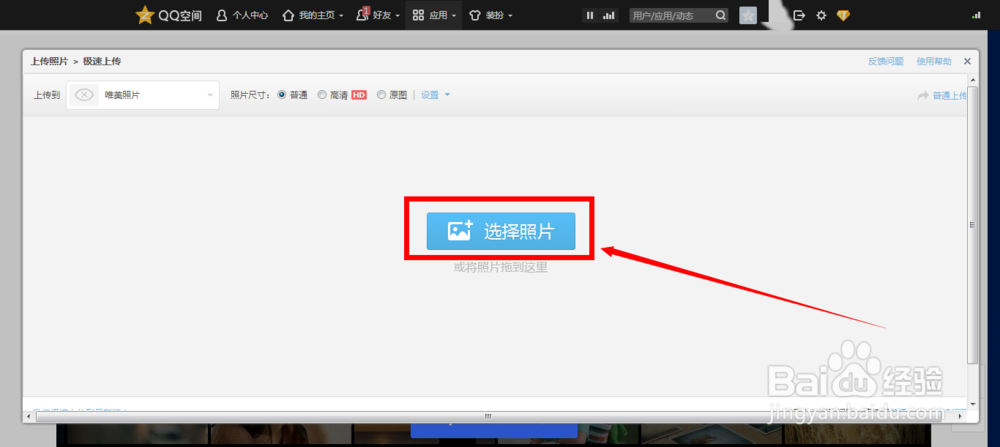Click the green signal bars icon

[x=976, y=15]
